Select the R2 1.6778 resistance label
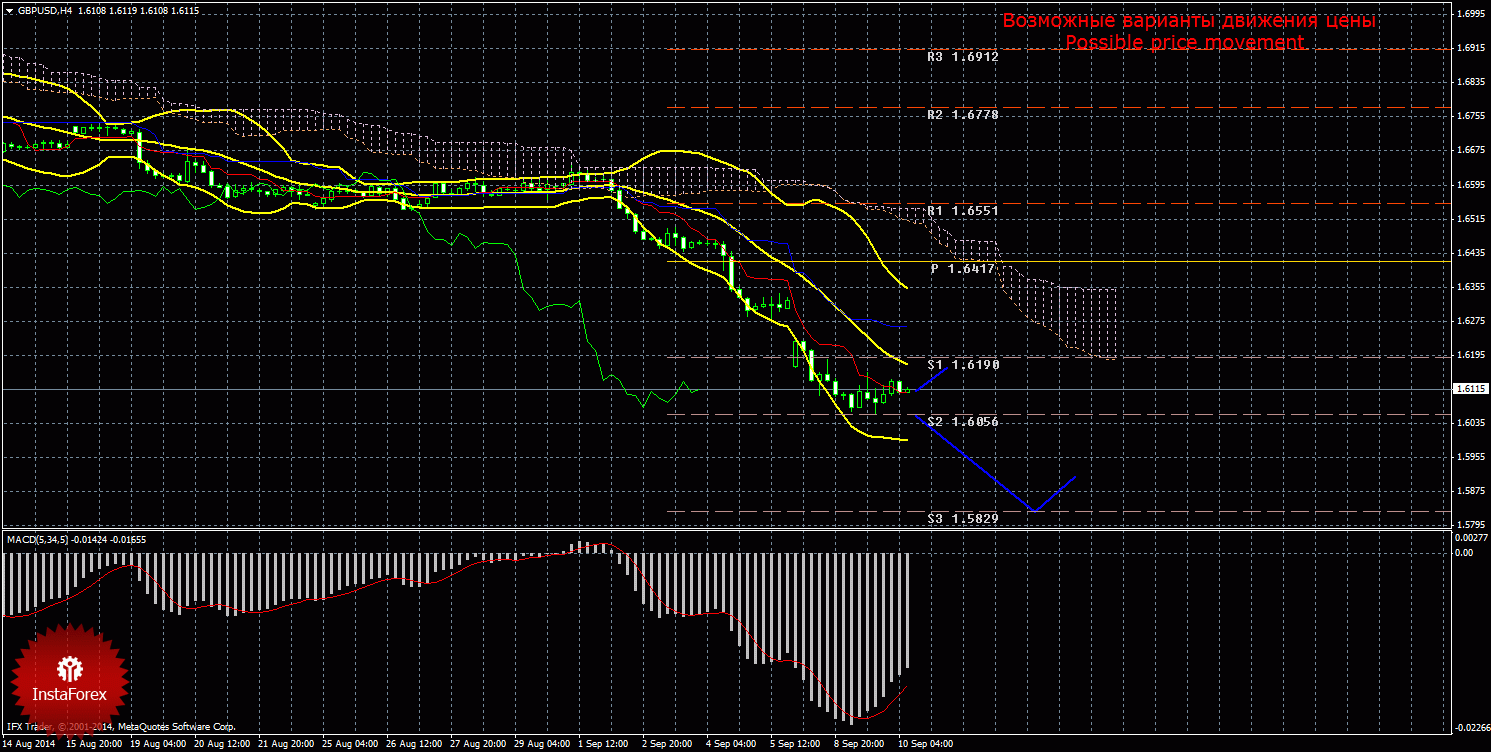 [963, 115]
